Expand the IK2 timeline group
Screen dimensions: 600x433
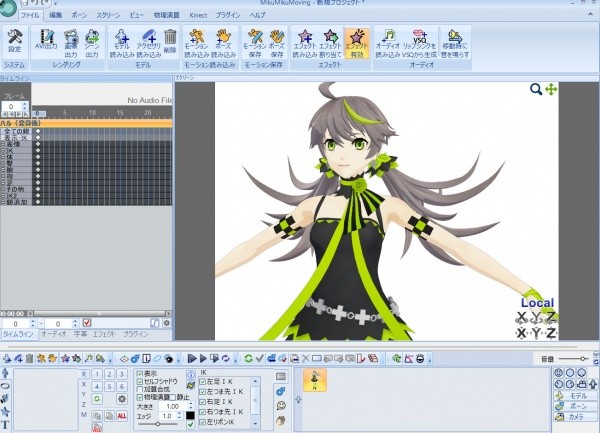[3, 195]
